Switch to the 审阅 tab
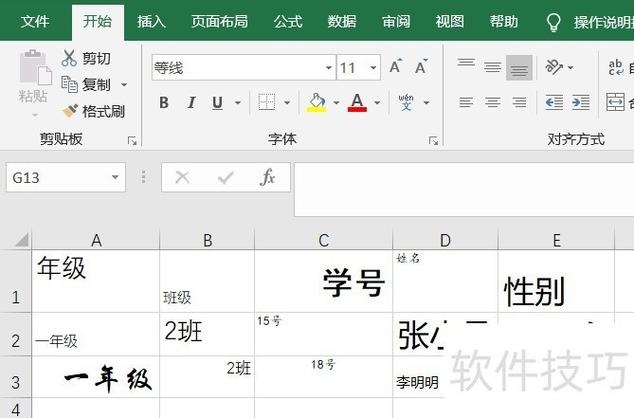Screen dimensions: 634x418 396,21
